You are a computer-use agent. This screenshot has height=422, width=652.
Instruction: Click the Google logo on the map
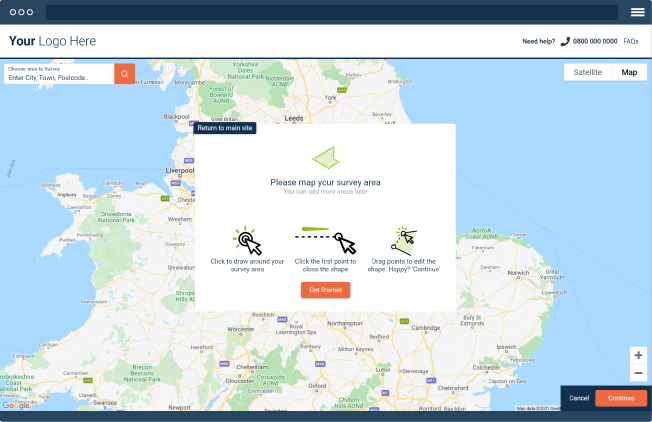16,405
